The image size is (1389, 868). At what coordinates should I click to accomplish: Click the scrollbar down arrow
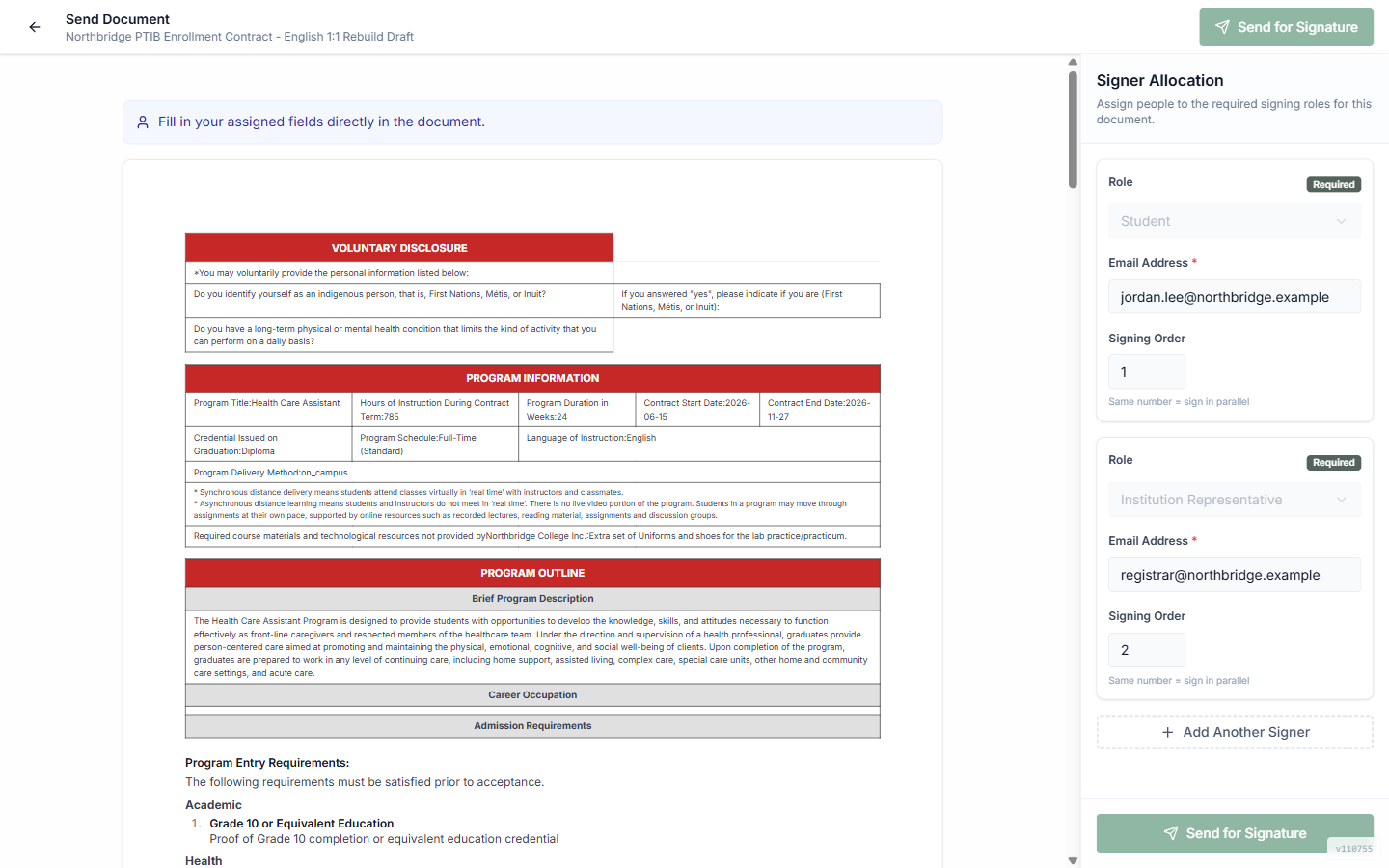click(1073, 860)
